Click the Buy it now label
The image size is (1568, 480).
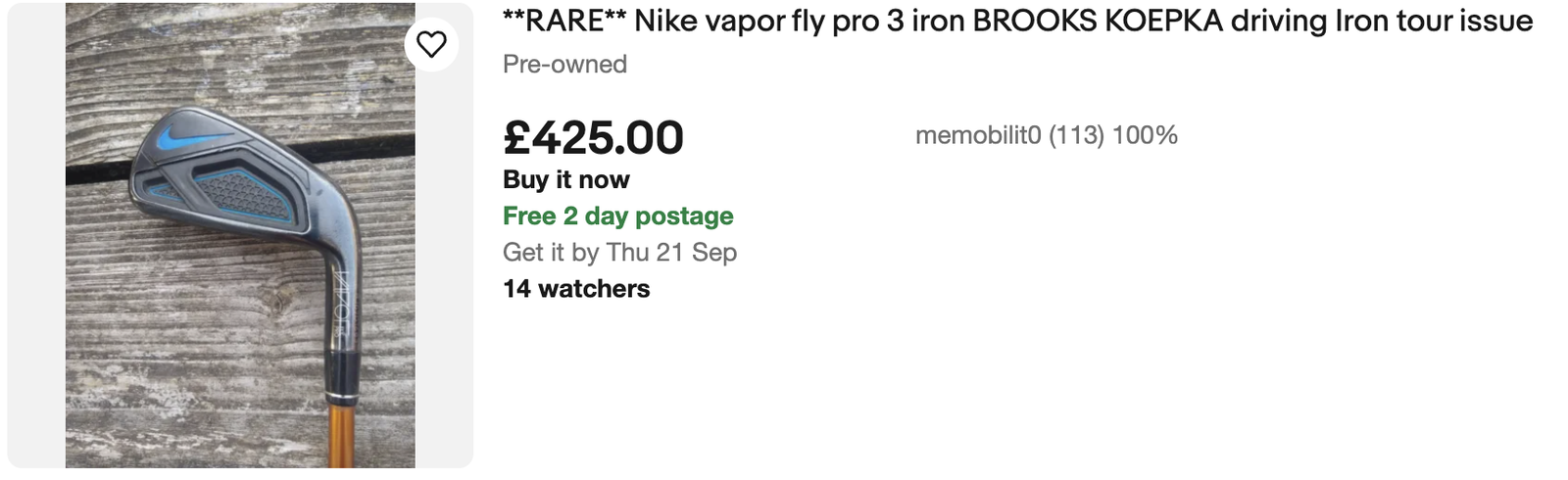tap(565, 180)
